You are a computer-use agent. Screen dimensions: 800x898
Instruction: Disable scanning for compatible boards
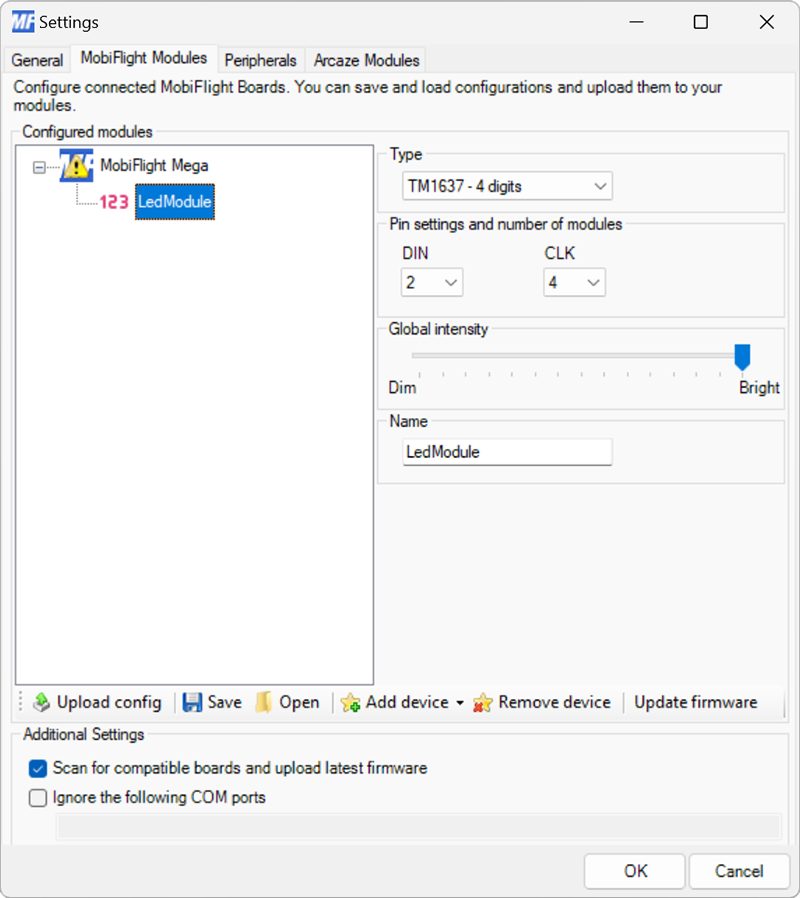point(37,769)
